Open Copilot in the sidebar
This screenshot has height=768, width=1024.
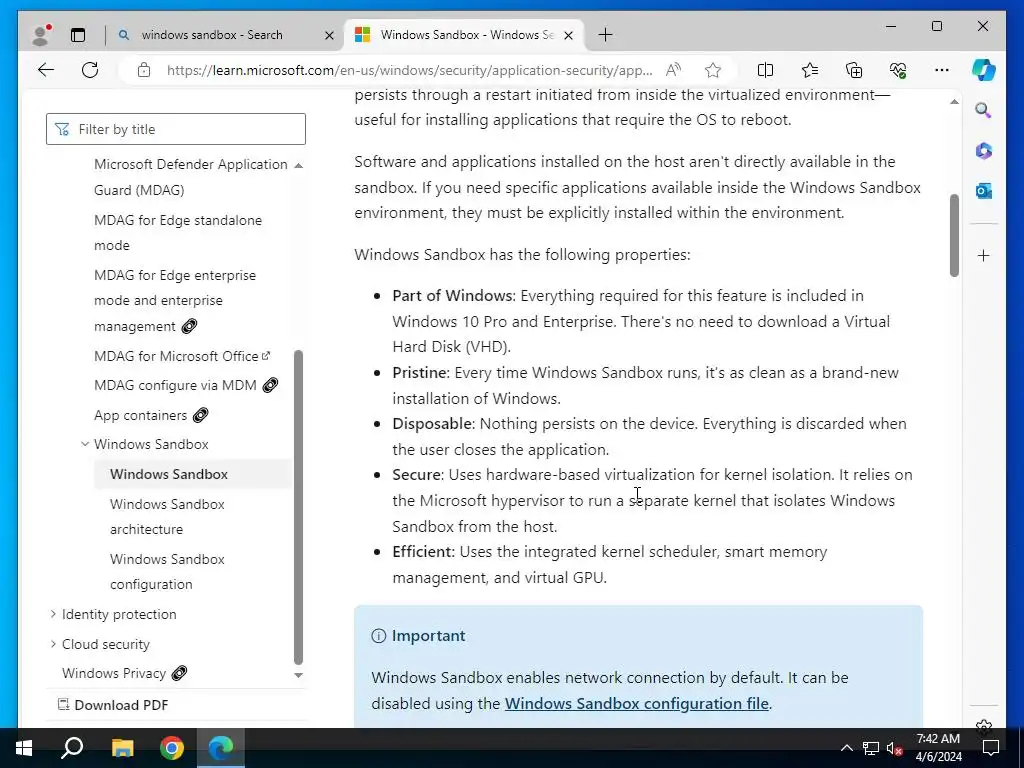pyautogui.click(x=984, y=70)
